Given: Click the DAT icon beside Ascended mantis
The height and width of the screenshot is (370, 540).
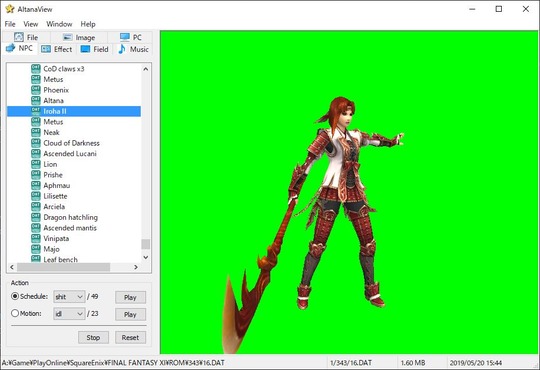Looking at the screenshot, I should [x=36, y=228].
